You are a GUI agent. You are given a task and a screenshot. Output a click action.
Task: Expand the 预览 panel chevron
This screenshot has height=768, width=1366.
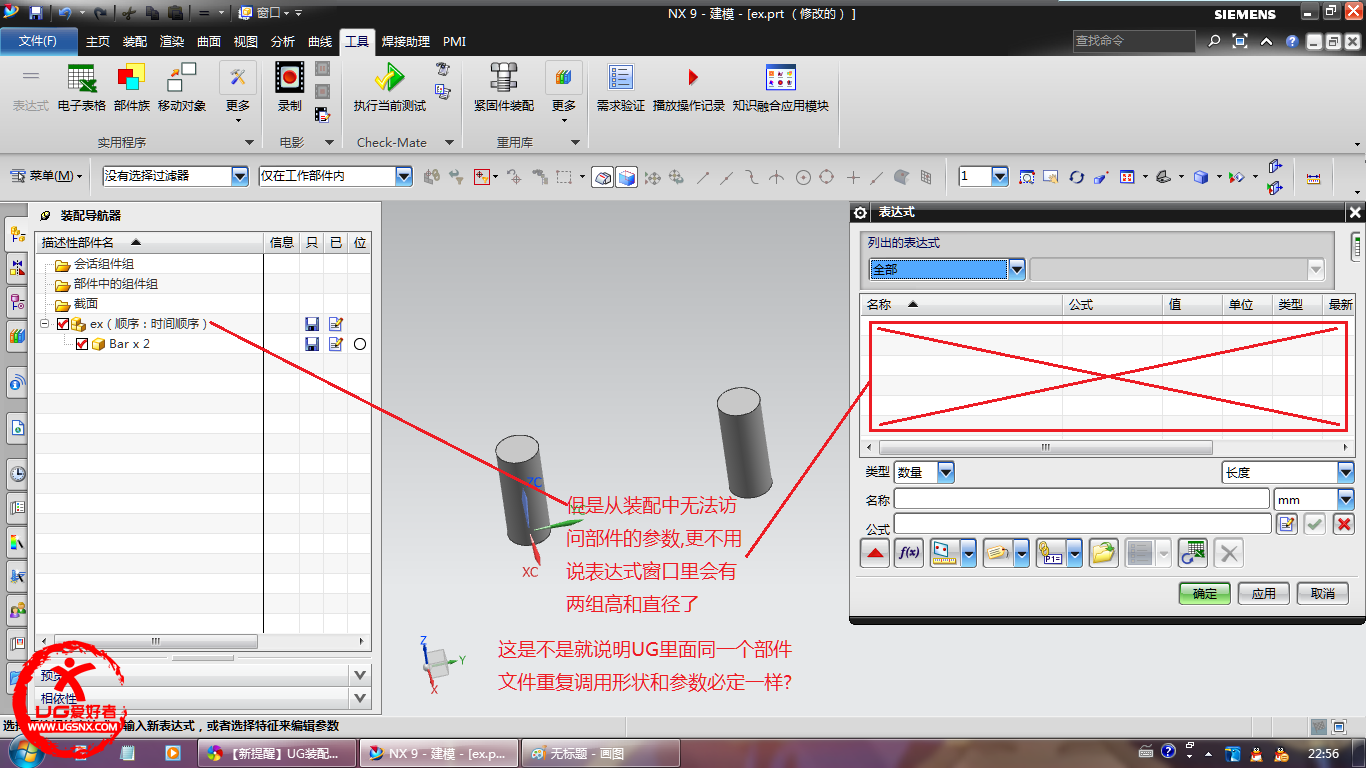coord(361,675)
